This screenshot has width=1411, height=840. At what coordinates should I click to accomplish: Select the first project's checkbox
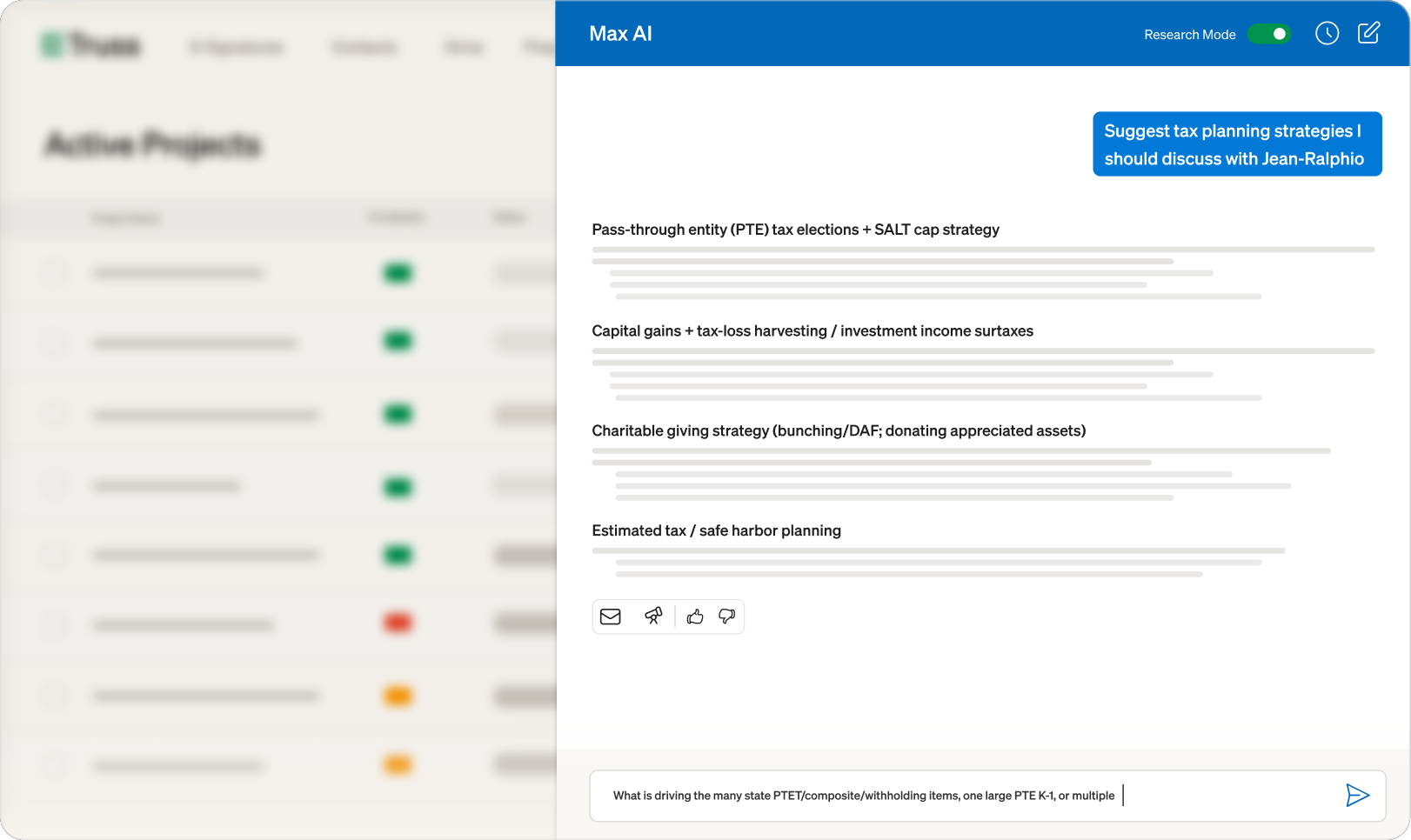(x=54, y=273)
